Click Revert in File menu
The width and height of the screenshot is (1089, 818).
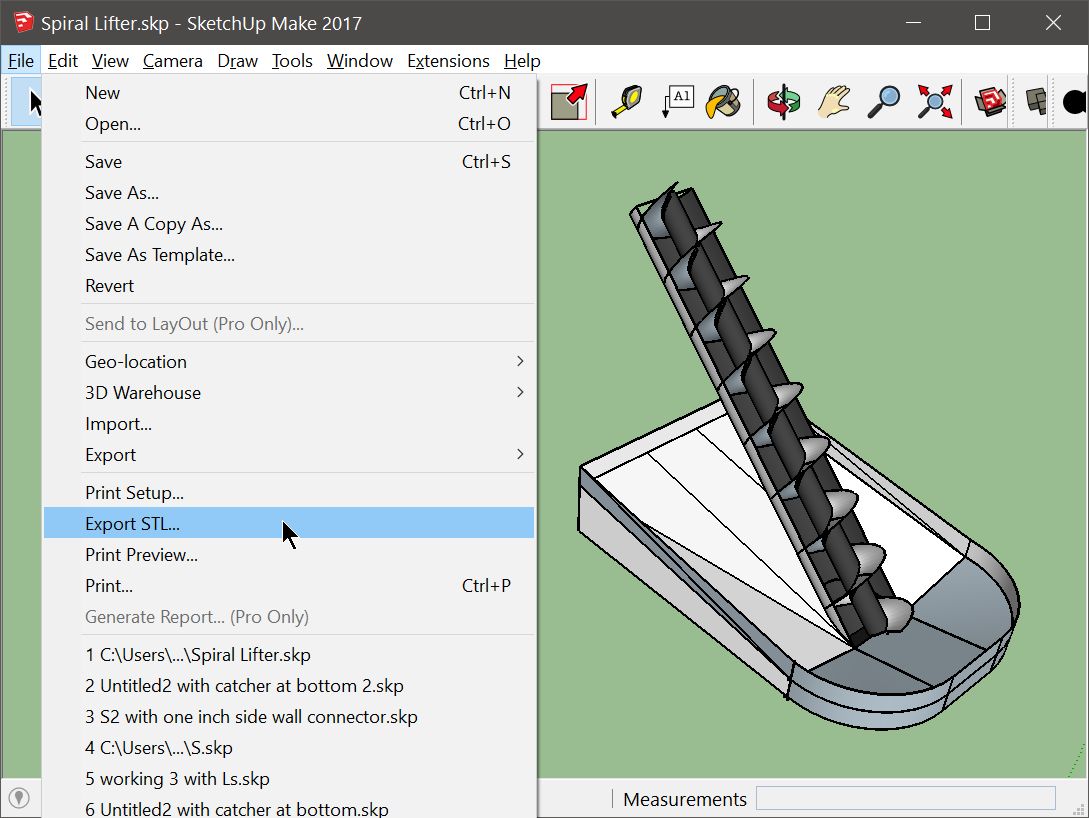pos(289,286)
